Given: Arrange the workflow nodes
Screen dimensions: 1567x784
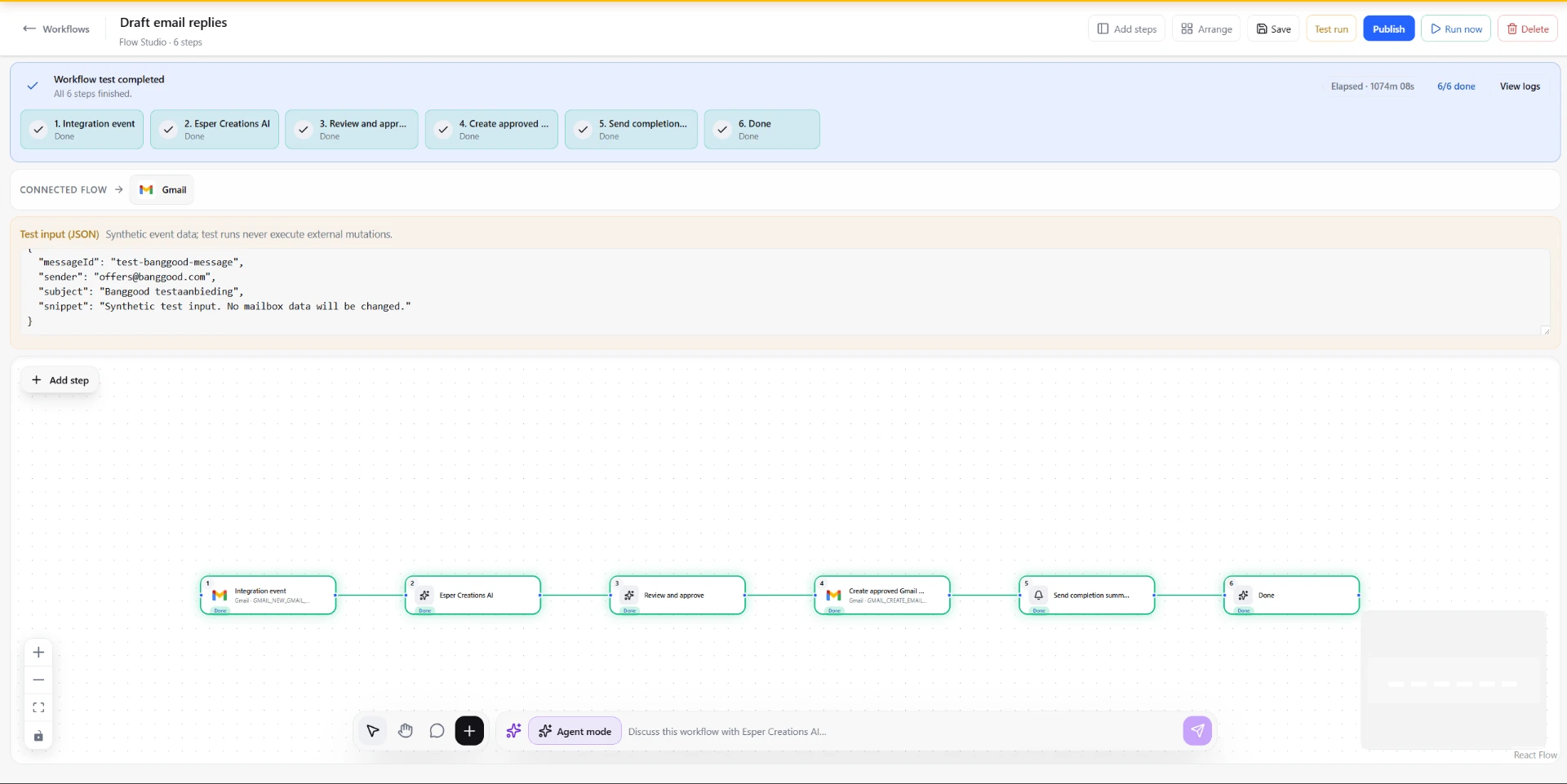Looking at the screenshot, I should tap(1206, 29).
